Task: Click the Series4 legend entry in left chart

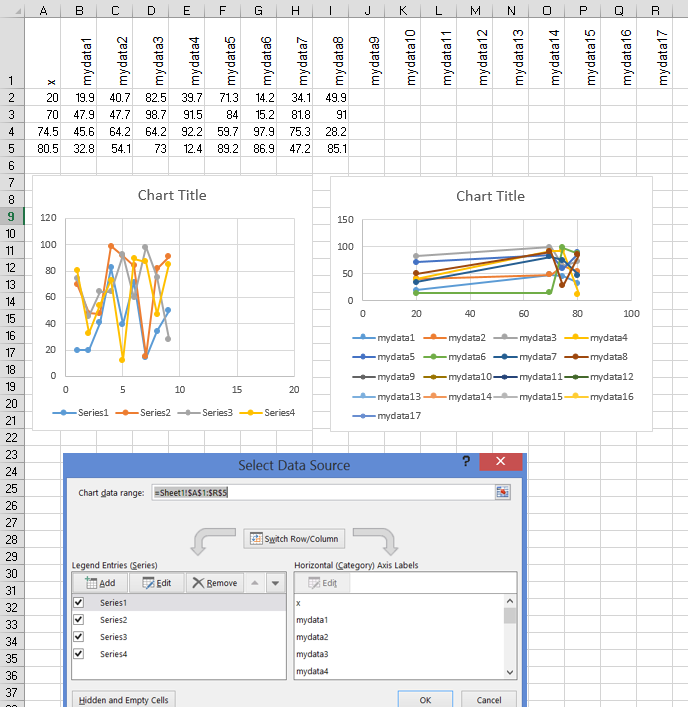Action: tap(267, 413)
